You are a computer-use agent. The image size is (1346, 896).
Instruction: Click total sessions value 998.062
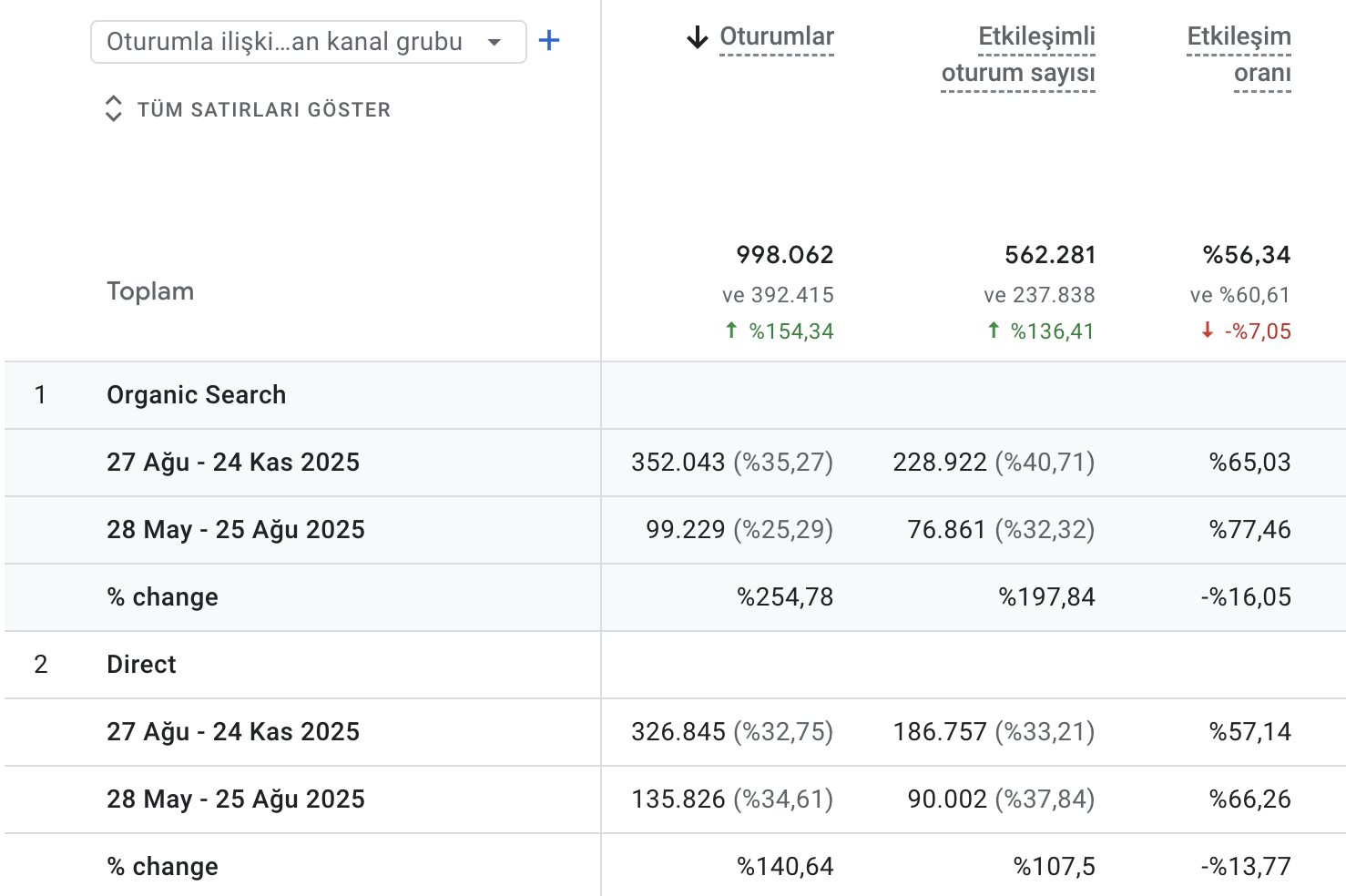coord(784,255)
